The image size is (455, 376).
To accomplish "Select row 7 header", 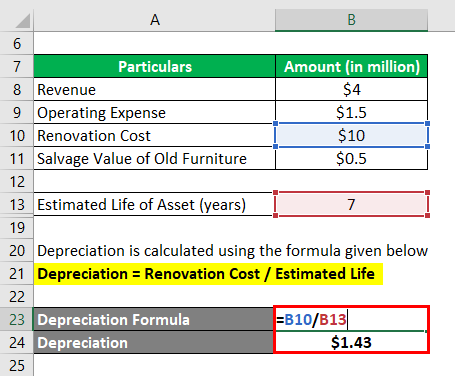I will click(x=17, y=66).
